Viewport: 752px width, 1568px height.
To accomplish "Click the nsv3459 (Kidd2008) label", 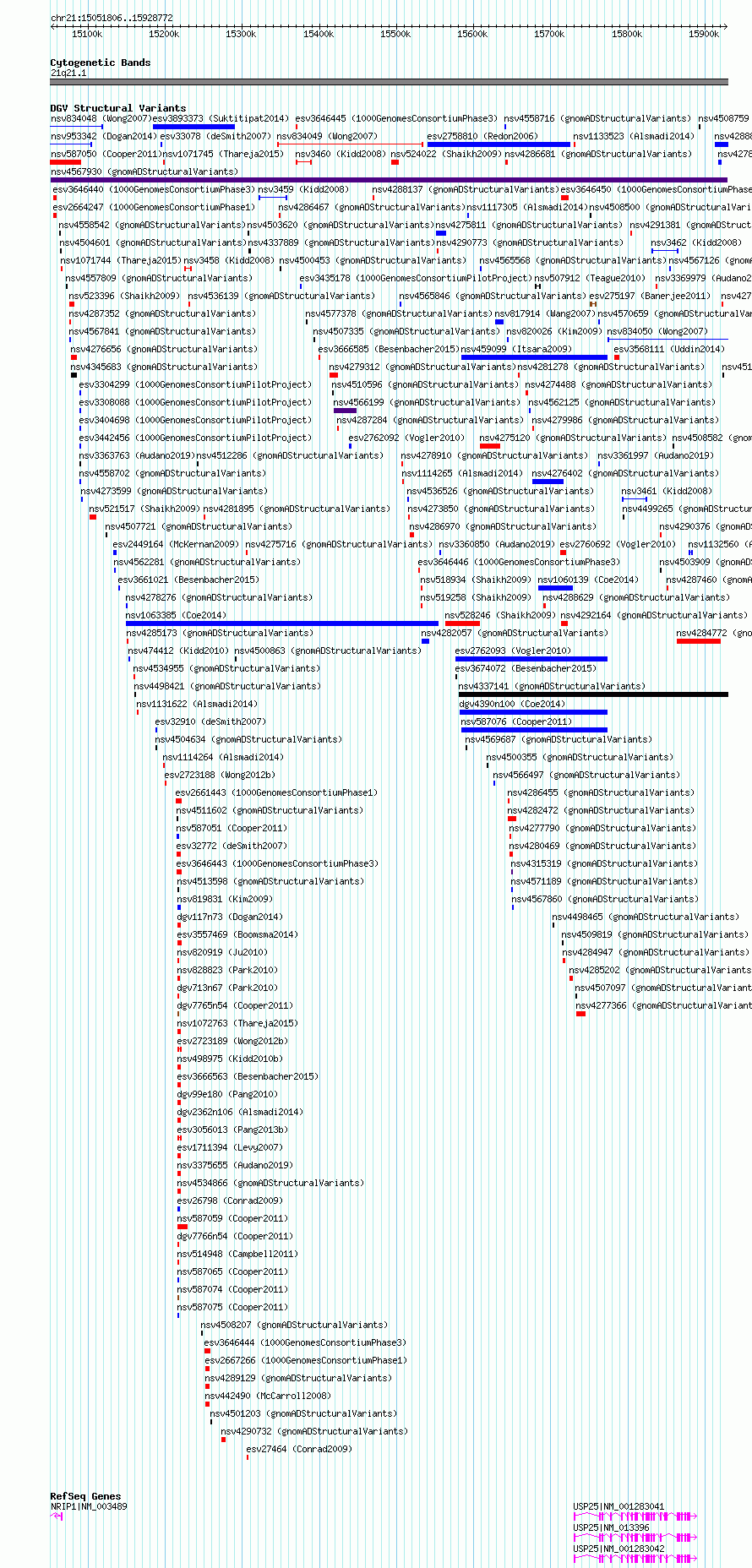I will 303,190.
